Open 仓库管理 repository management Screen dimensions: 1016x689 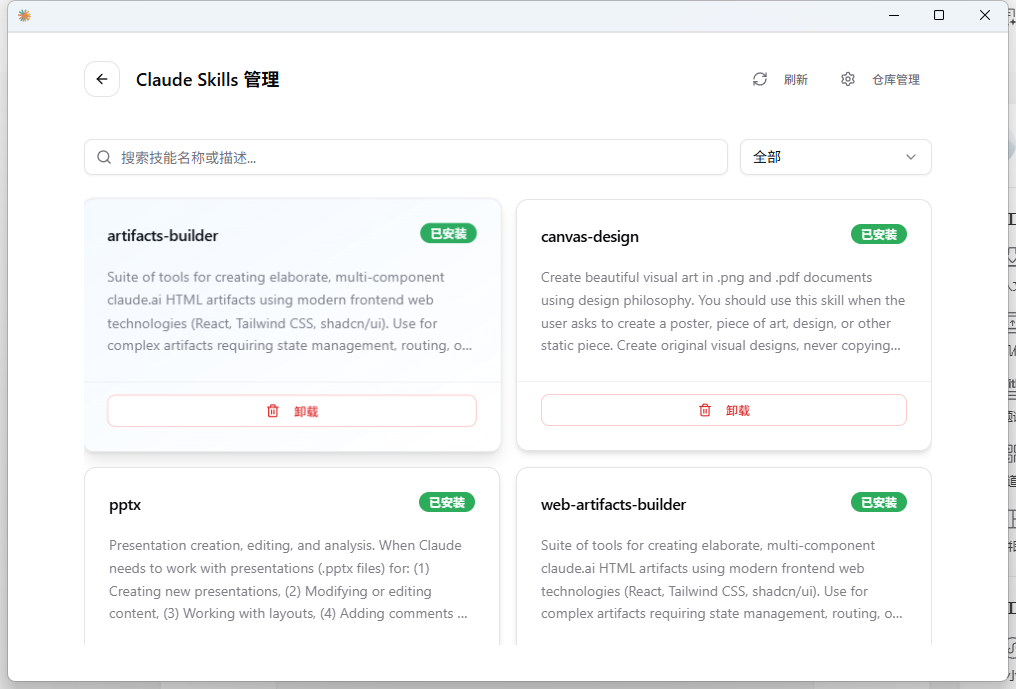coord(881,79)
